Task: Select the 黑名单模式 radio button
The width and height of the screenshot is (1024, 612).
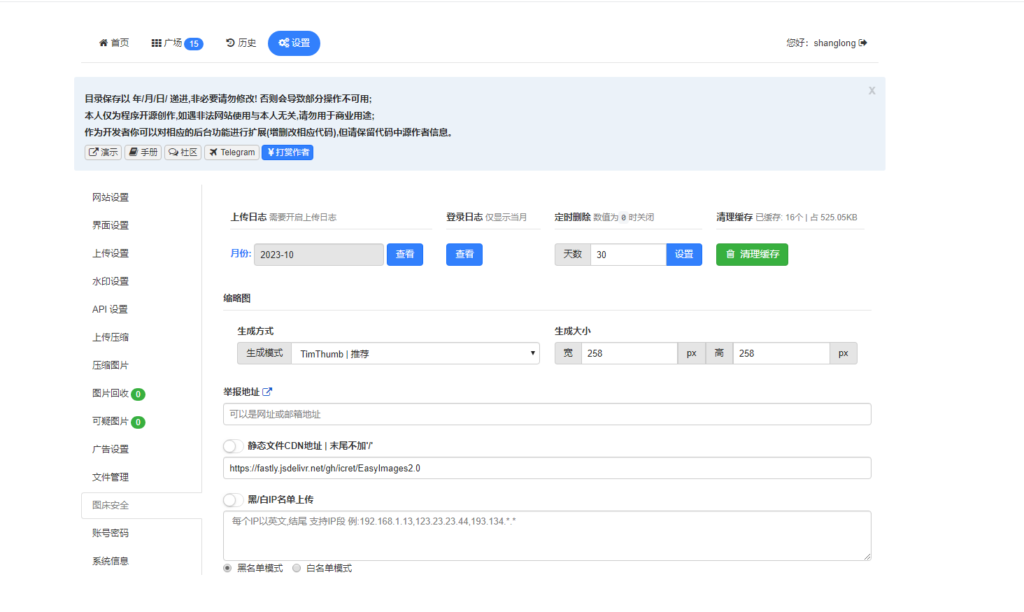Action: tap(227, 568)
